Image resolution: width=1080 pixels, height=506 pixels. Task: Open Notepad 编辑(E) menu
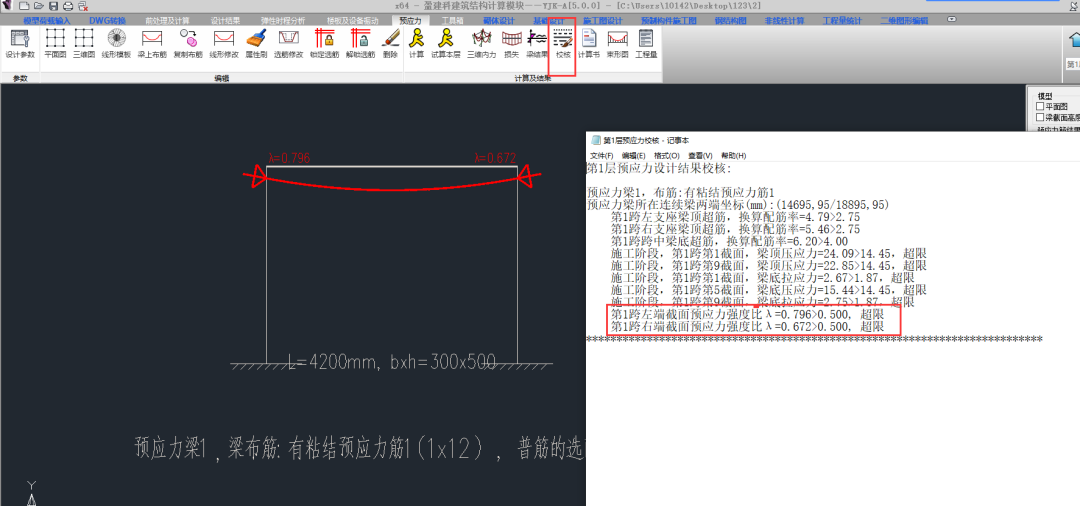click(634, 156)
